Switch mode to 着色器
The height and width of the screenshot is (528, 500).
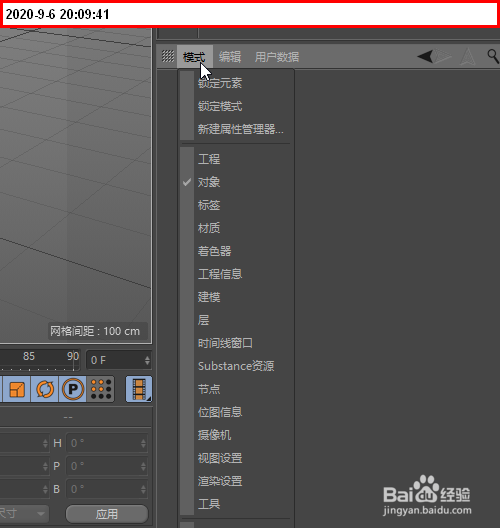[214, 251]
